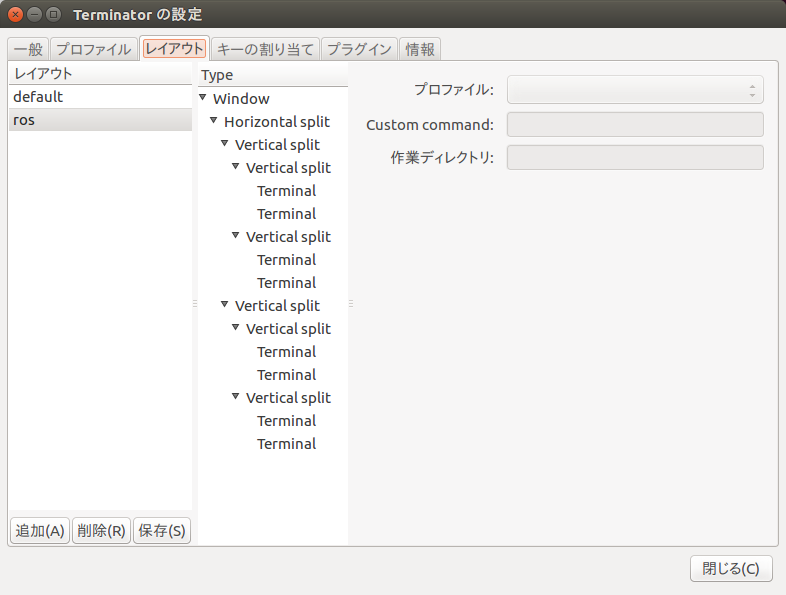
Task: Select the first Terminal row in tree
Action: tap(273, 191)
